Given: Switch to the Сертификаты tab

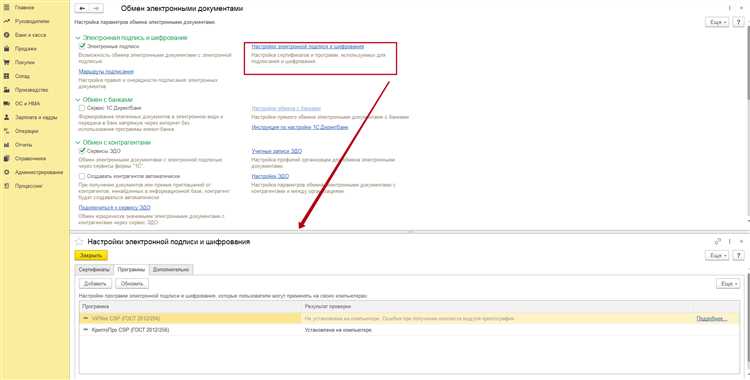Looking at the screenshot, I should pos(94,269).
